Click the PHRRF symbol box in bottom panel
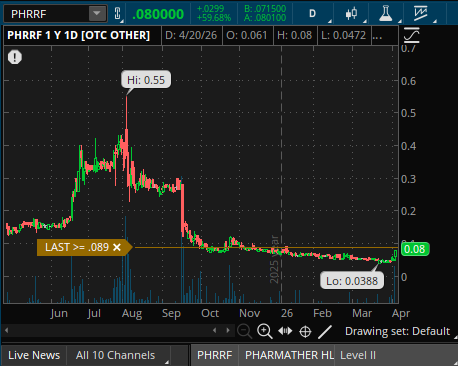Image resolution: width=458 pixels, height=366 pixels. pos(215,355)
